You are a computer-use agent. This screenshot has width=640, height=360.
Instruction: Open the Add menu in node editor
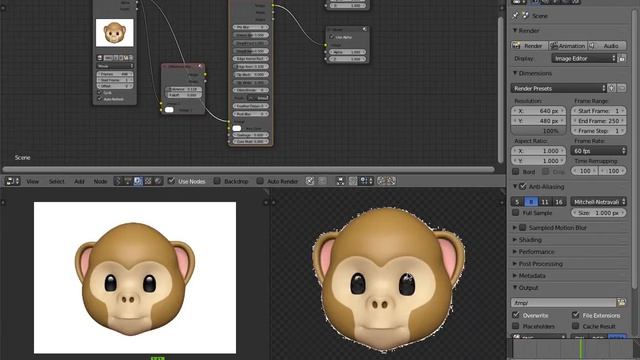[x=79, y=181]
